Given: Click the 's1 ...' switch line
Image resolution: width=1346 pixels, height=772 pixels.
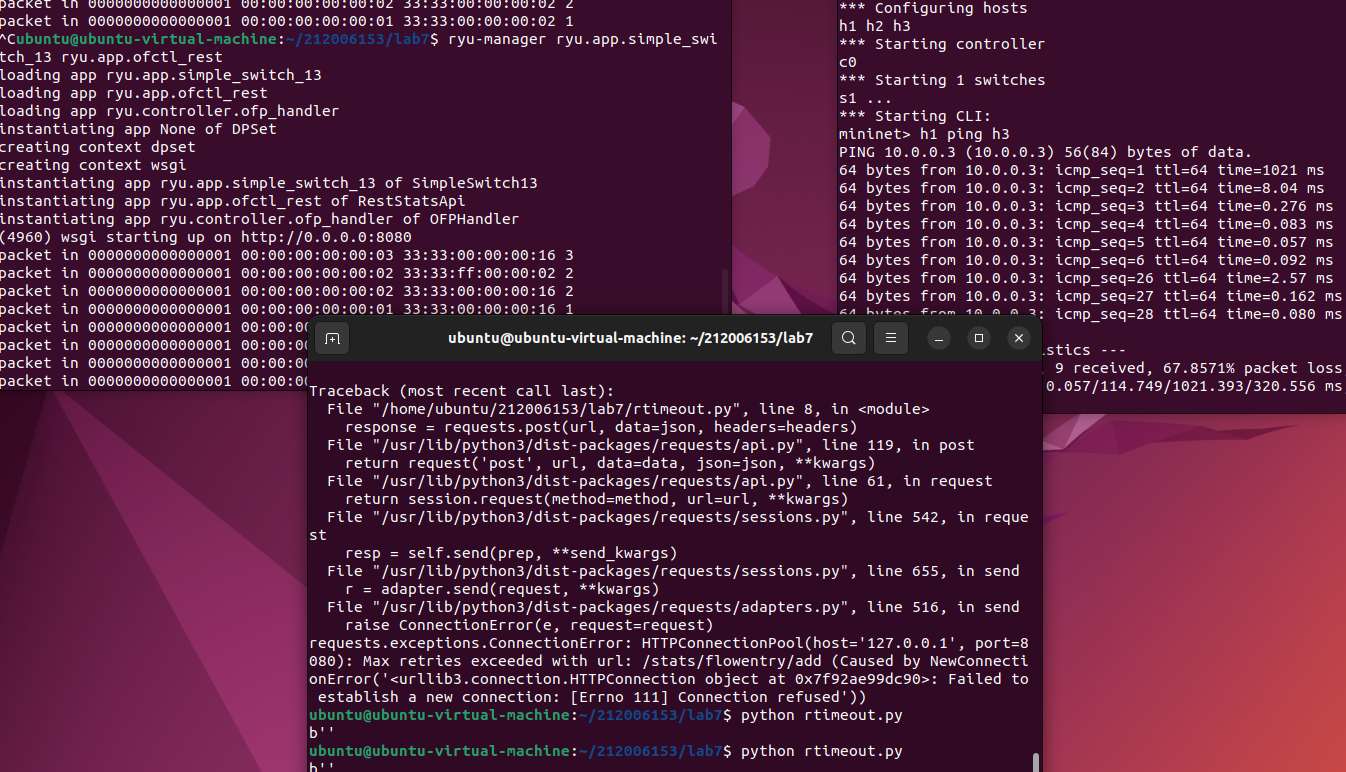Looking at the screenshot, I should click(x=866, y=98).
